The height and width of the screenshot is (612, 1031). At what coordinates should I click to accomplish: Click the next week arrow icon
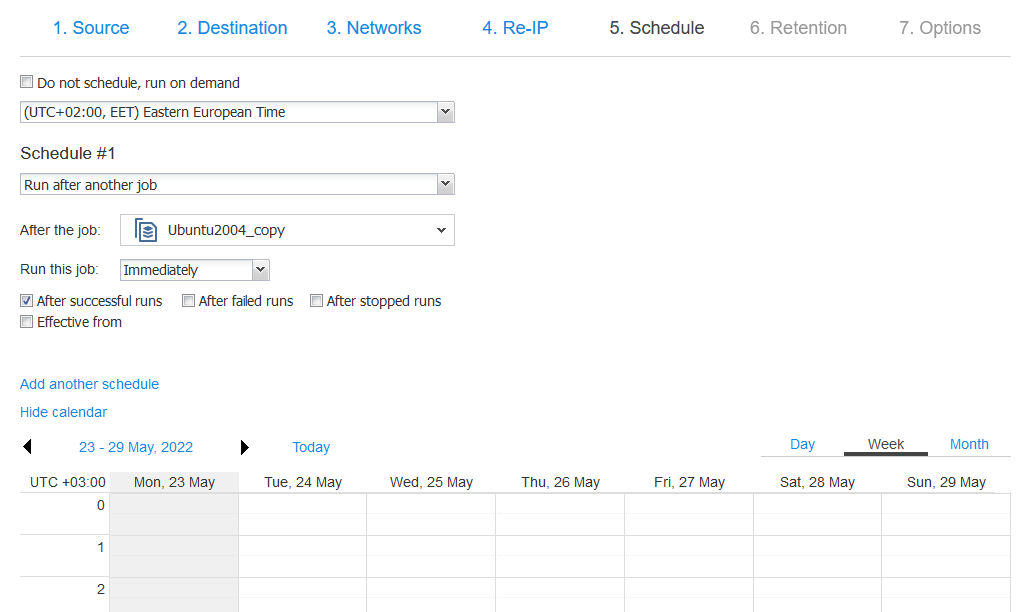245,447
